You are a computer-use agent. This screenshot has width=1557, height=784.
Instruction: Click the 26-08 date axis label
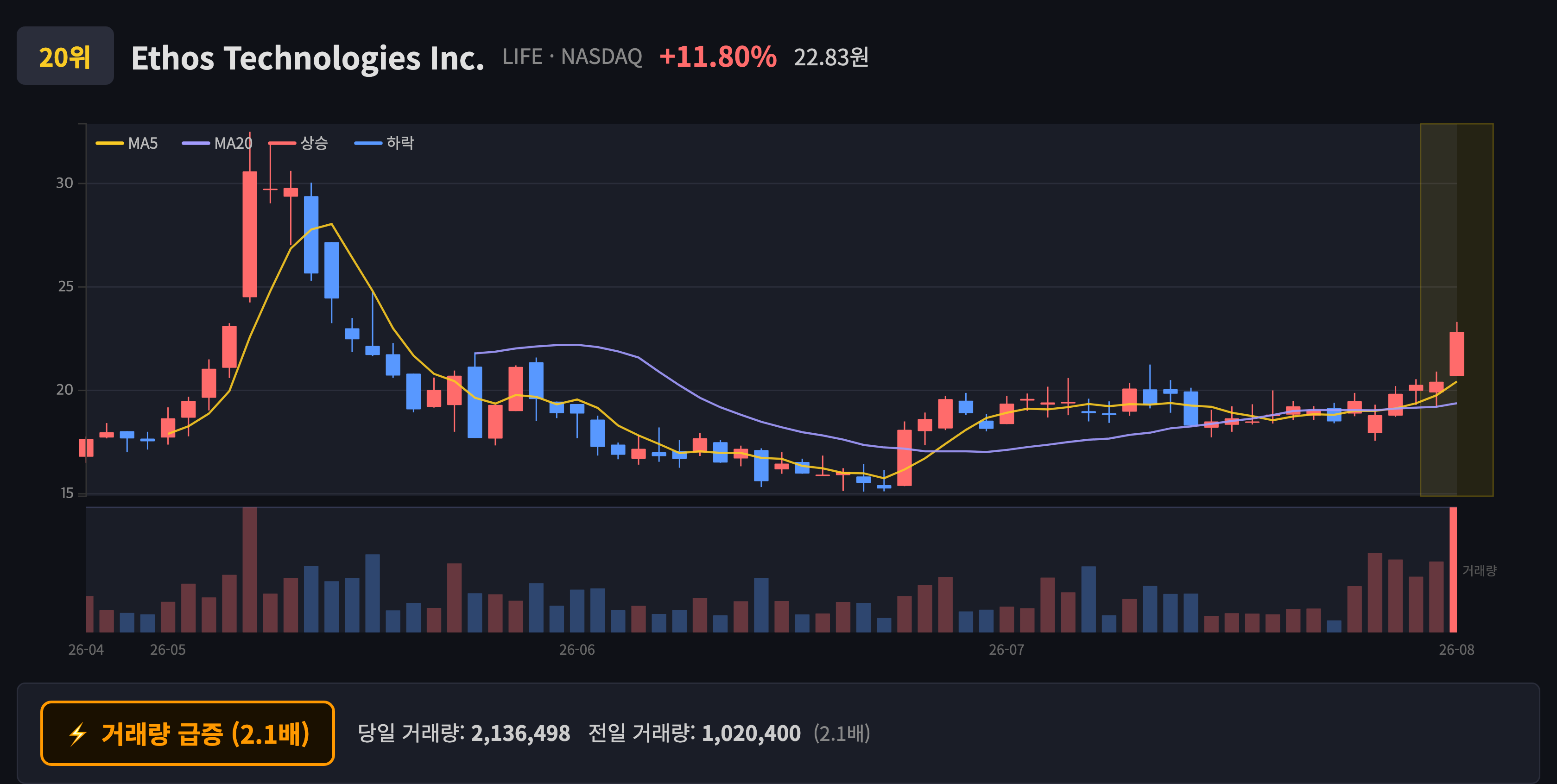tap(1456, 650)
